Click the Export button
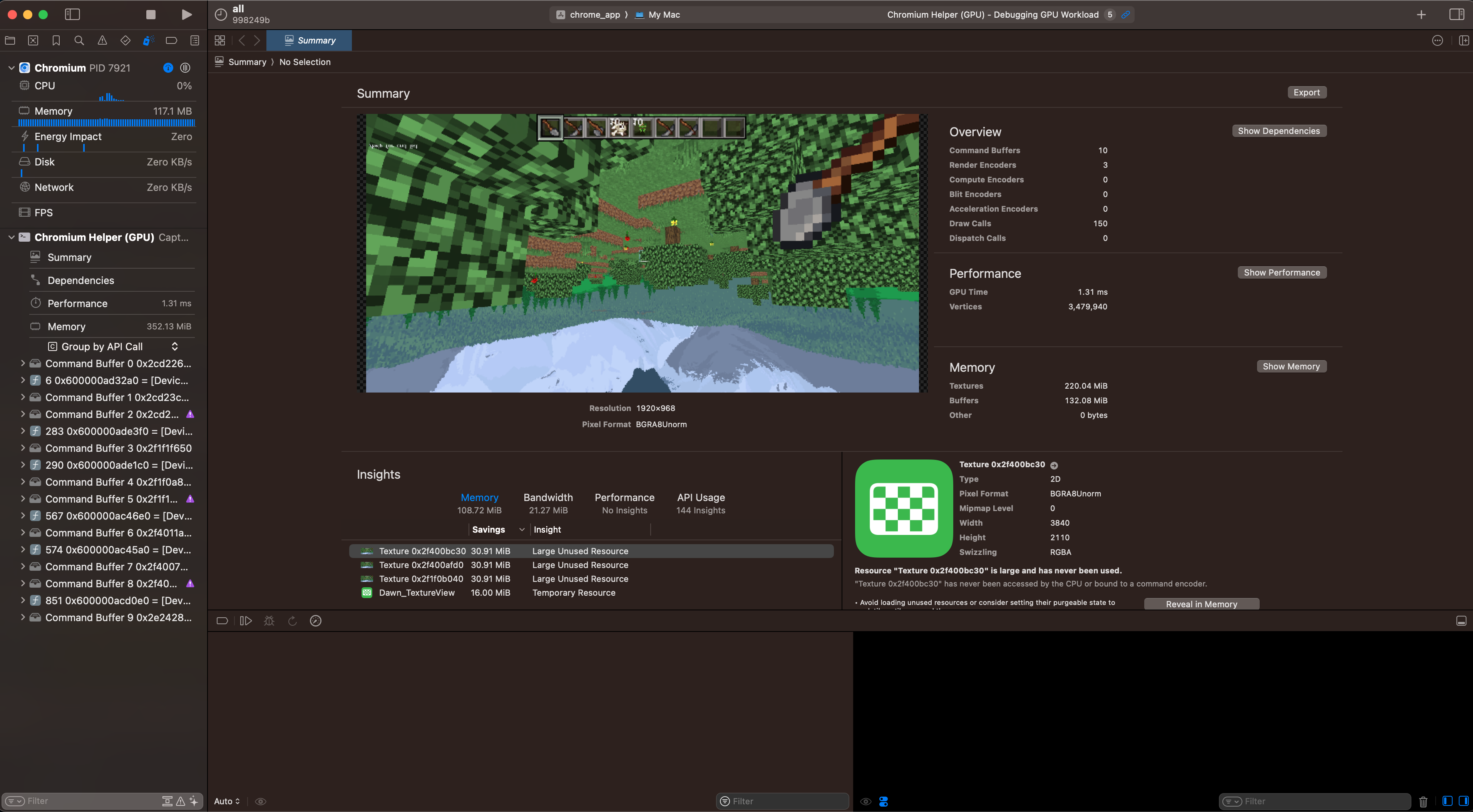 coord(1307,93)
